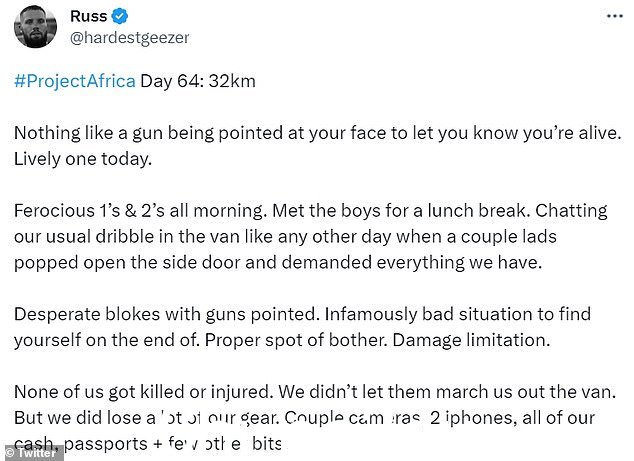
Task: Click the 'Damage limitation.' text
Action: click(471, 340)
